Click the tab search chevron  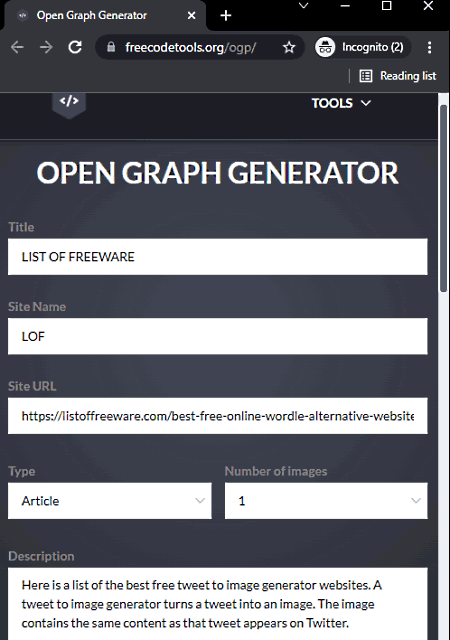point(303,6)
